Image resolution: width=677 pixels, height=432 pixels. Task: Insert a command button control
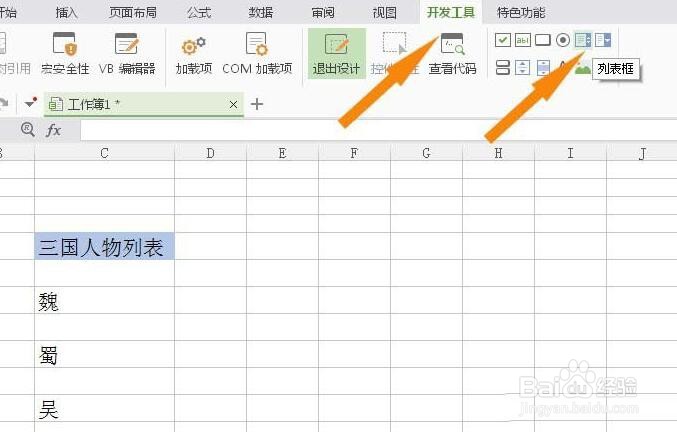[543, 40]
